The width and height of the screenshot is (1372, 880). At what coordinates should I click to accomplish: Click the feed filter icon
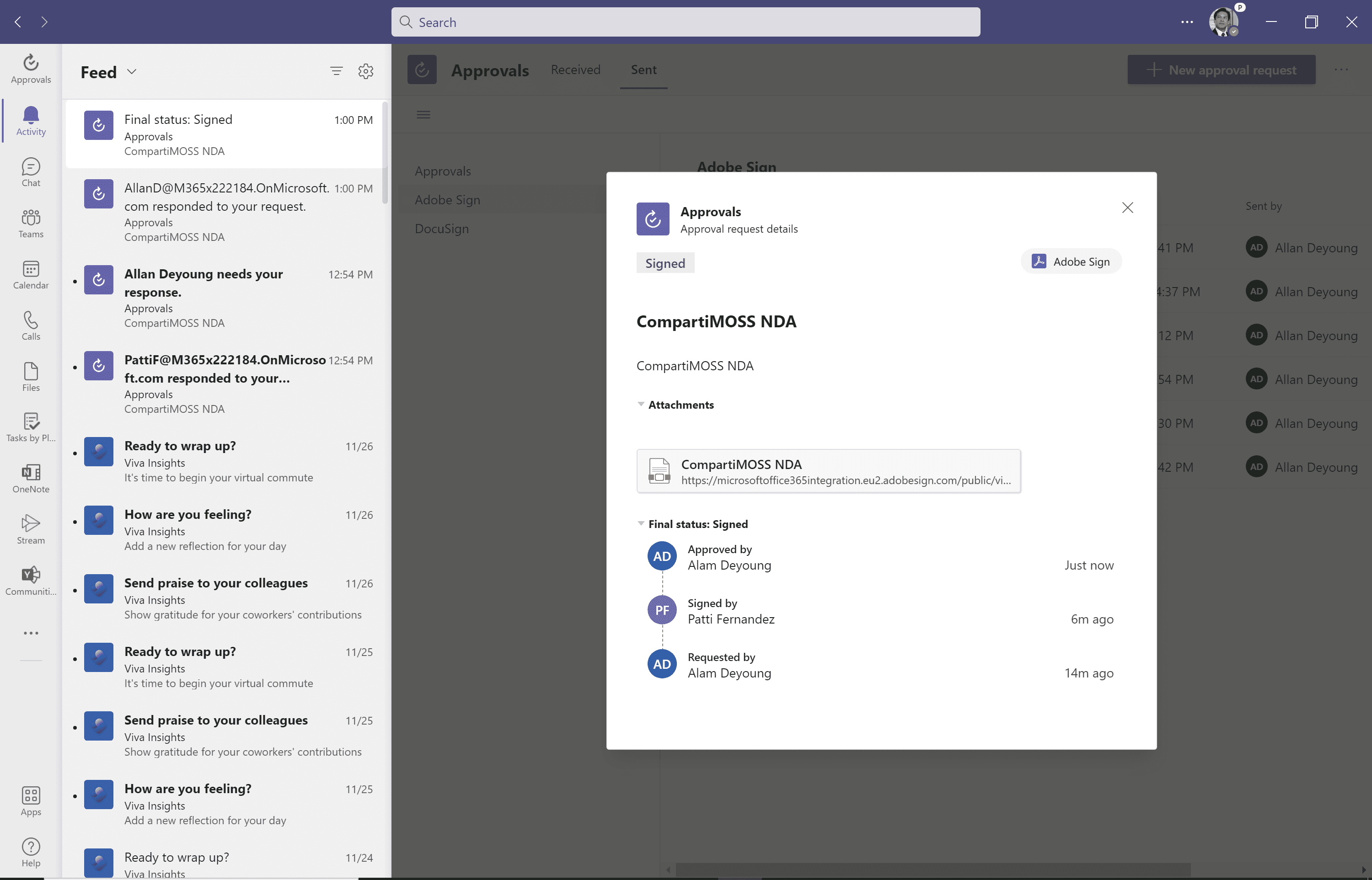(x=336, y=71)
